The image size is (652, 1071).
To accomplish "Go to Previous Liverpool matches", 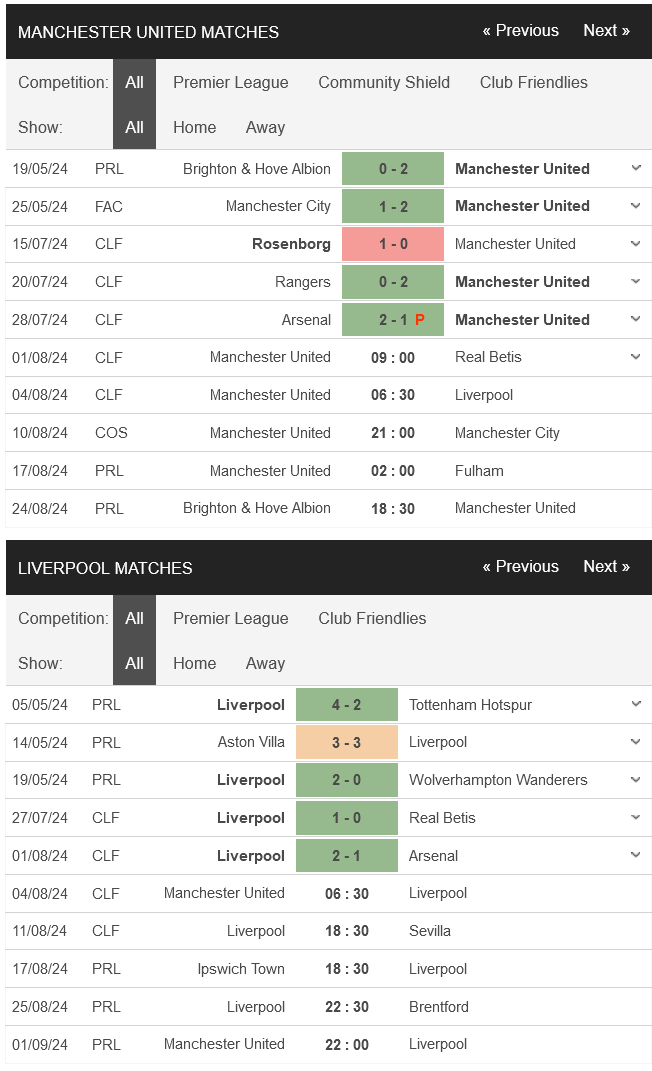I will tap(520, 567).
